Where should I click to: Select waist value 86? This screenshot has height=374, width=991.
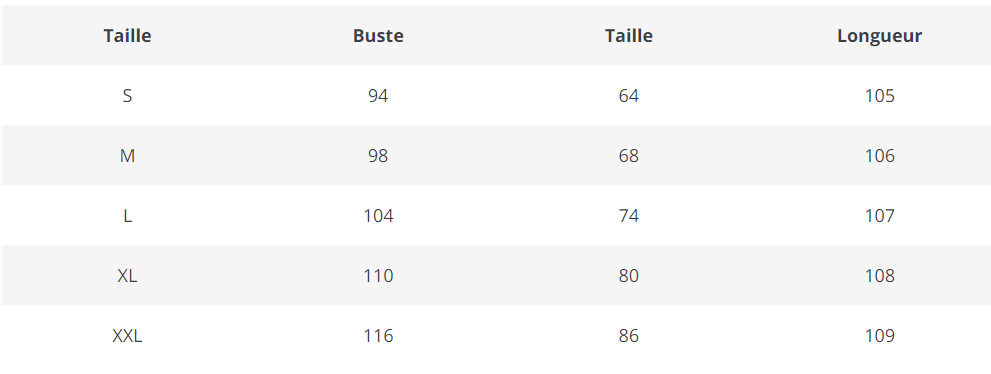pyautogui.click(x=629, y=336)
